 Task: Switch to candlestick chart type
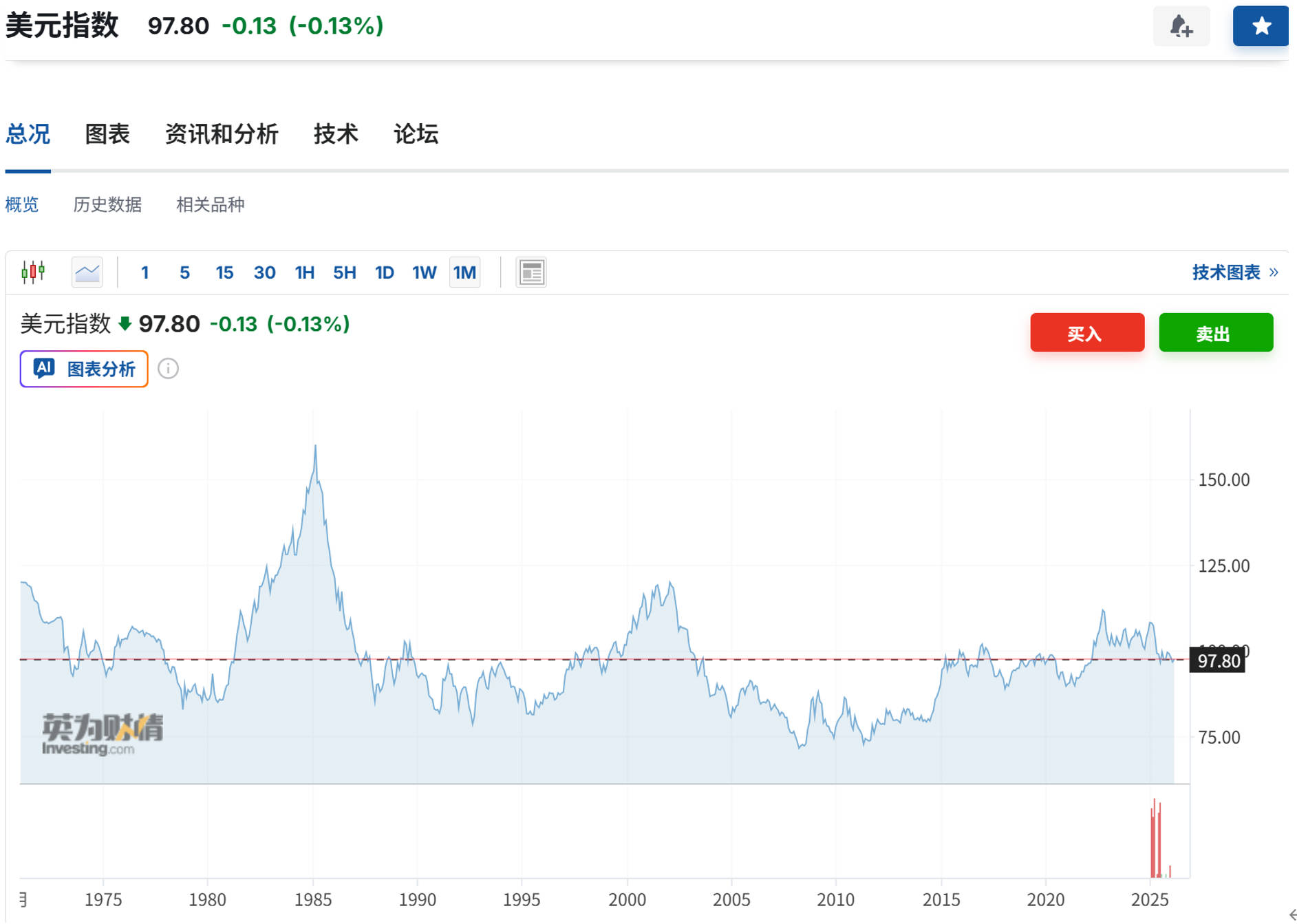click(x=33, y=272)
